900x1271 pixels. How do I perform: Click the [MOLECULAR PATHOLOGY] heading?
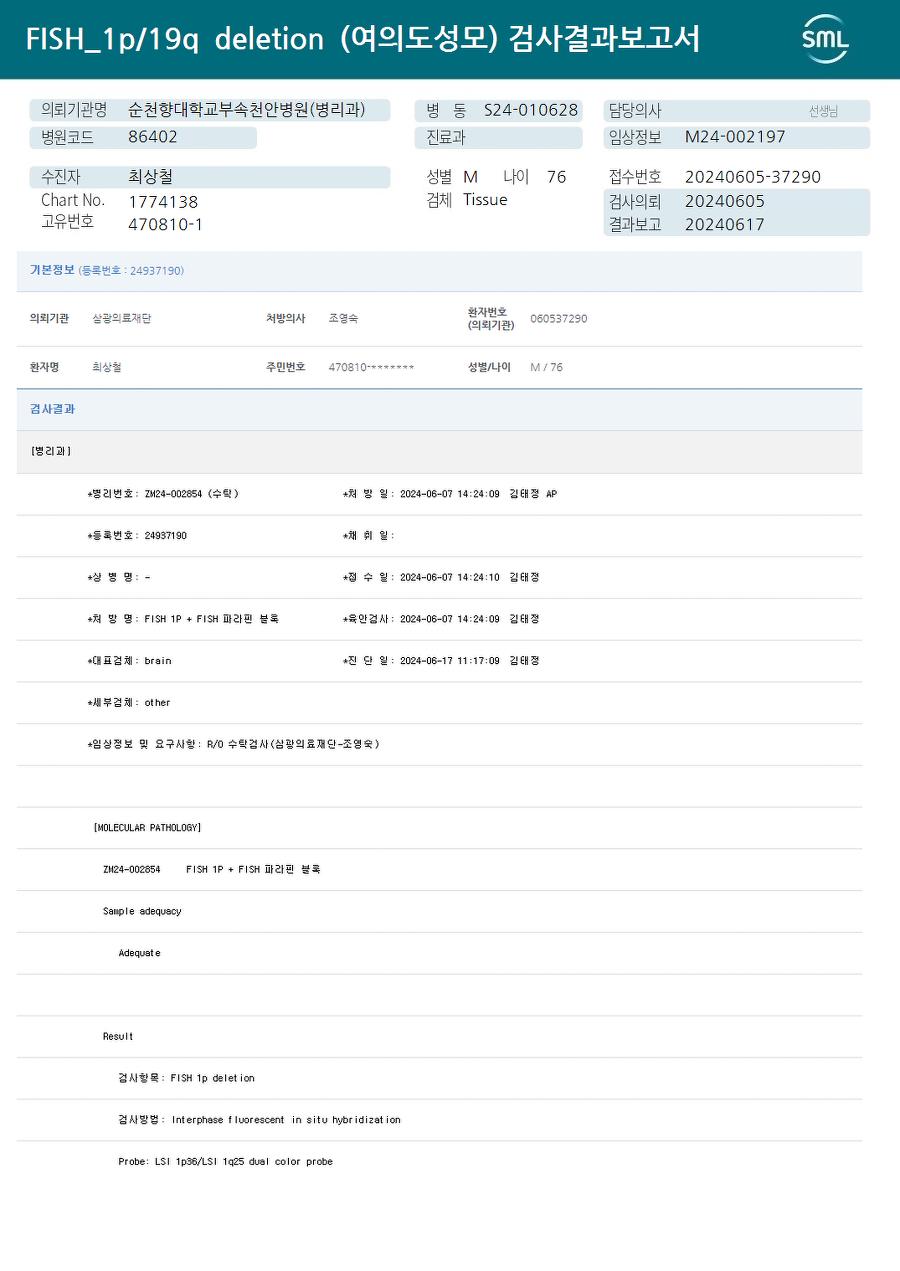tap(147, 828)
